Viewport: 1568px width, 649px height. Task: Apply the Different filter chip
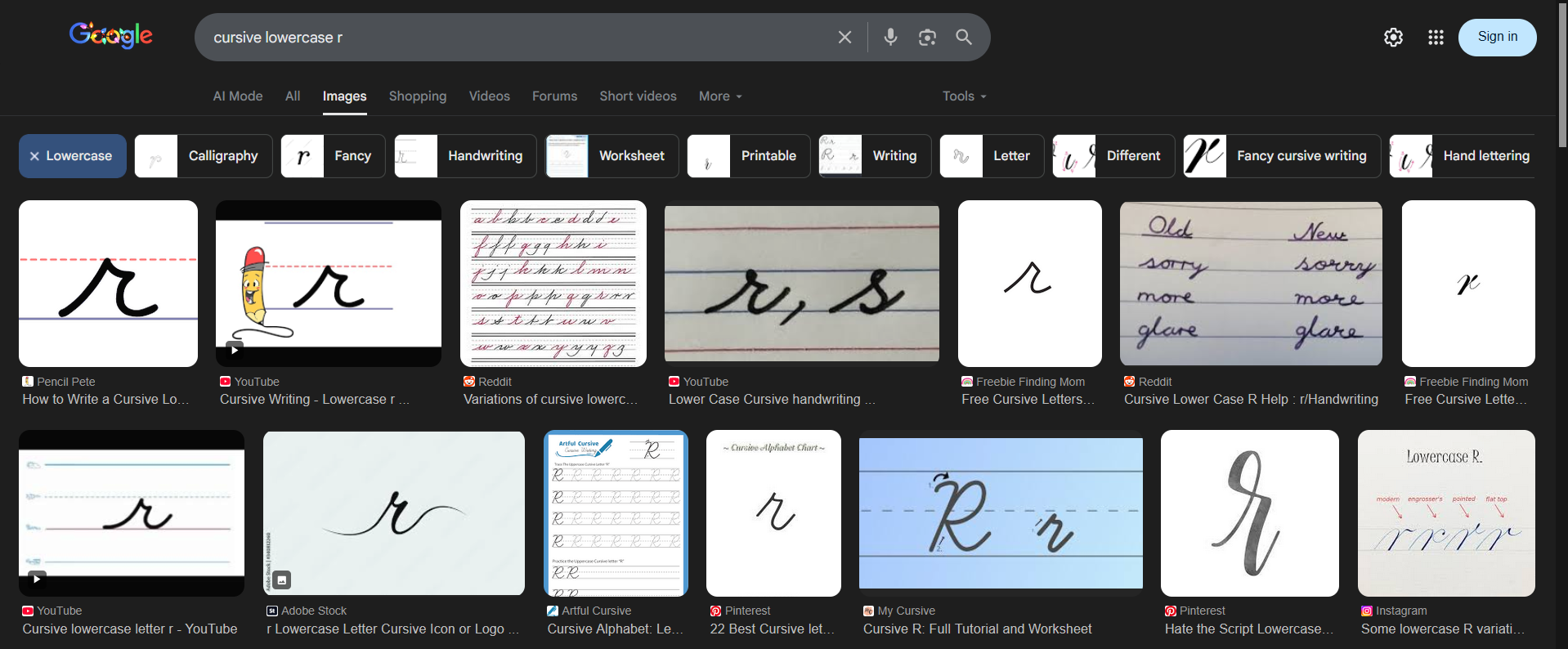coord(1113,156)
